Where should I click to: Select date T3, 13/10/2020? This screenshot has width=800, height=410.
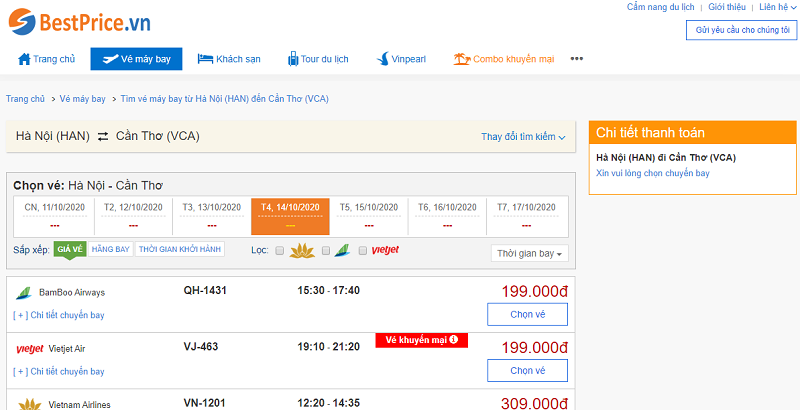coord(212,216)
